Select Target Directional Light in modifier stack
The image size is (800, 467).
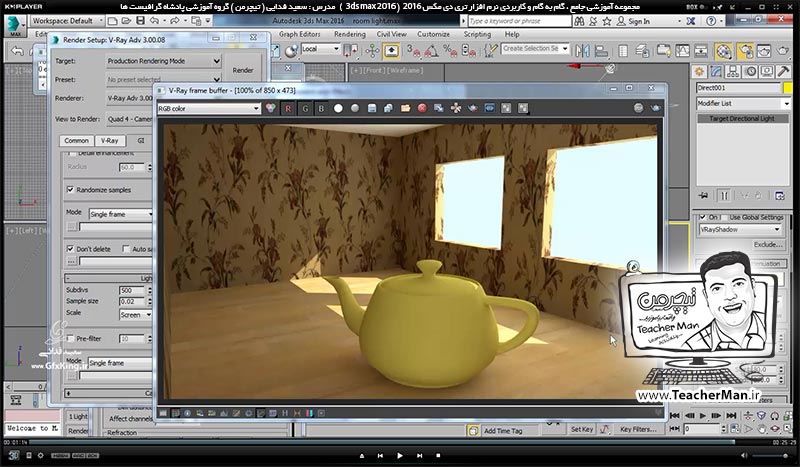point(742,118)
